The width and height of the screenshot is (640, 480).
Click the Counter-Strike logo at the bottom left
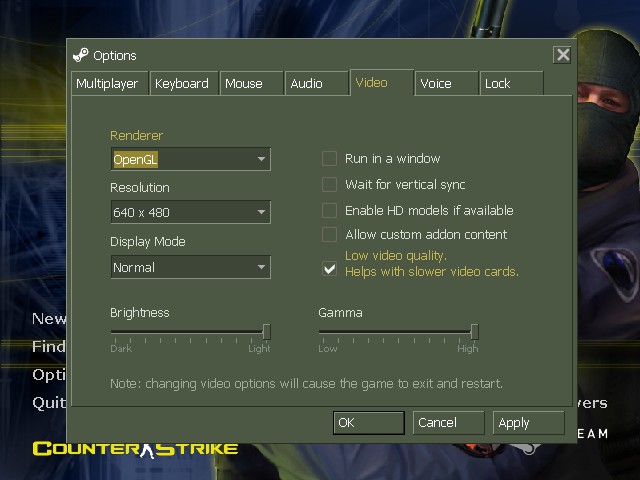pyautogui.click(x=135, y=448)
